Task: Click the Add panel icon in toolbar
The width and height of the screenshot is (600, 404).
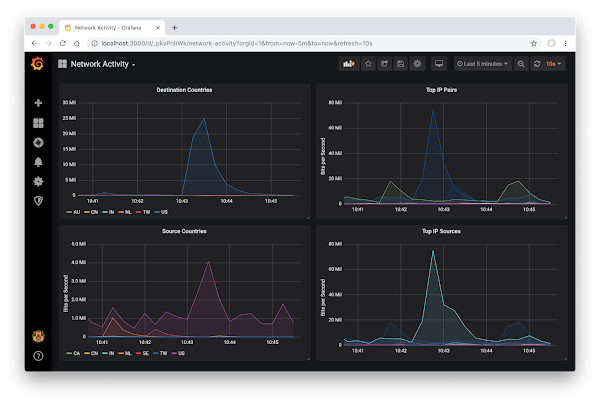Action: coord(349,64)
